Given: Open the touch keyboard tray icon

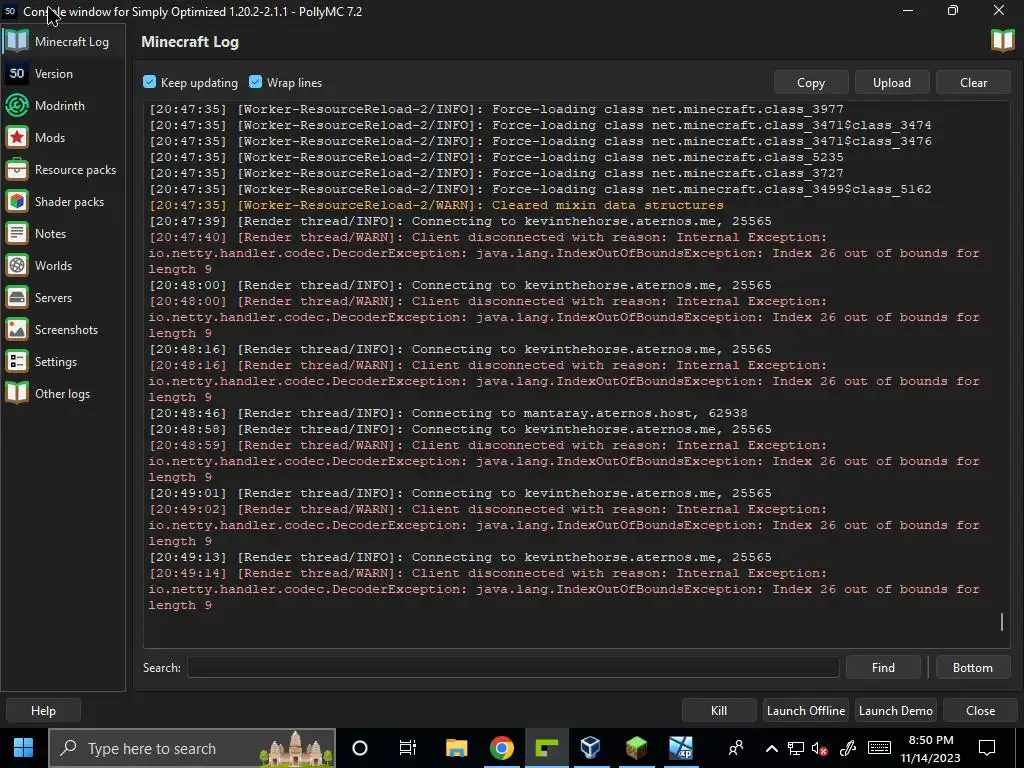Looking at the screenshot, I should coord(879,748).
